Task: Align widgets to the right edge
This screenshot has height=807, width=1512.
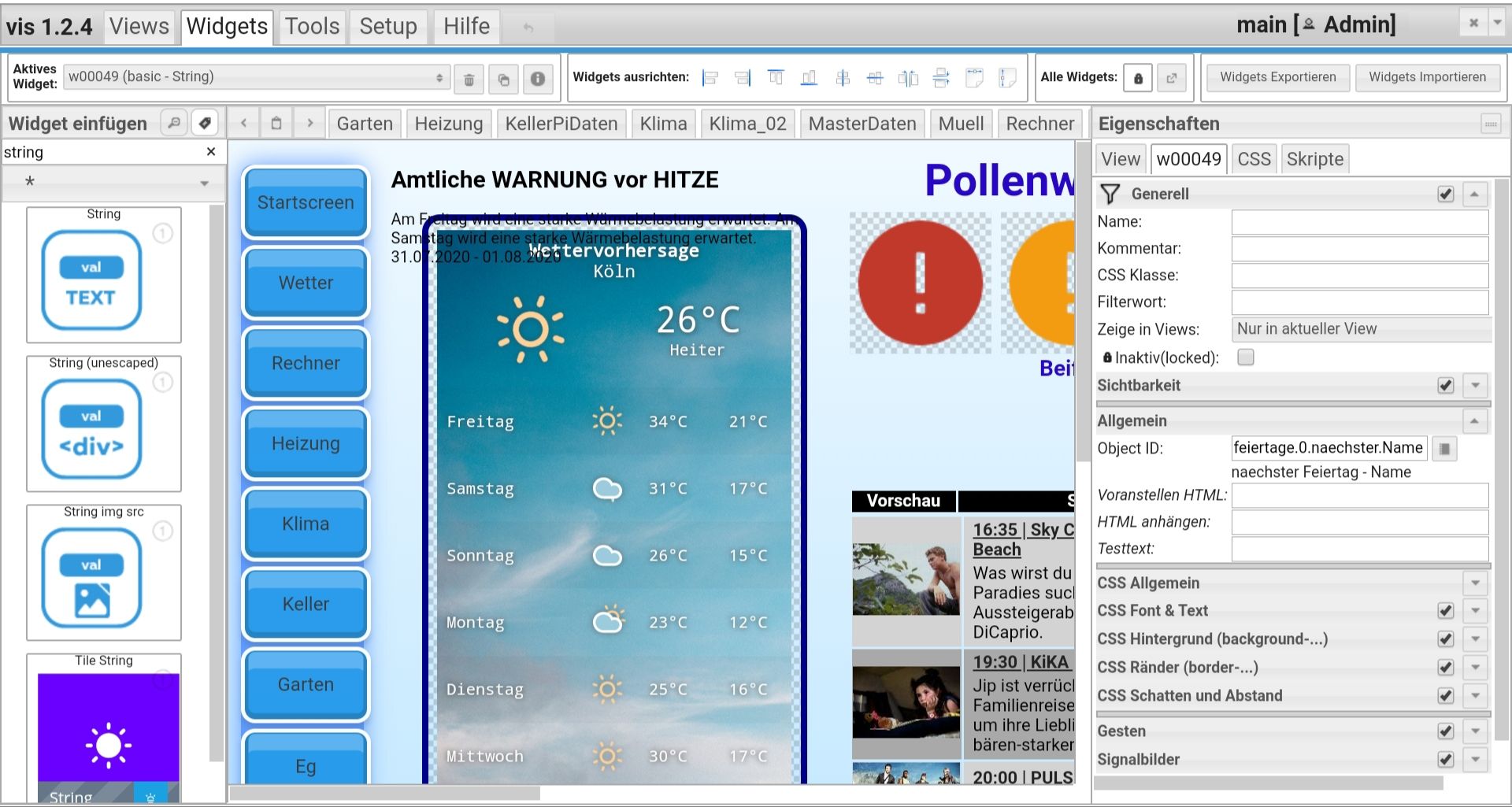Action: point(743,77)
